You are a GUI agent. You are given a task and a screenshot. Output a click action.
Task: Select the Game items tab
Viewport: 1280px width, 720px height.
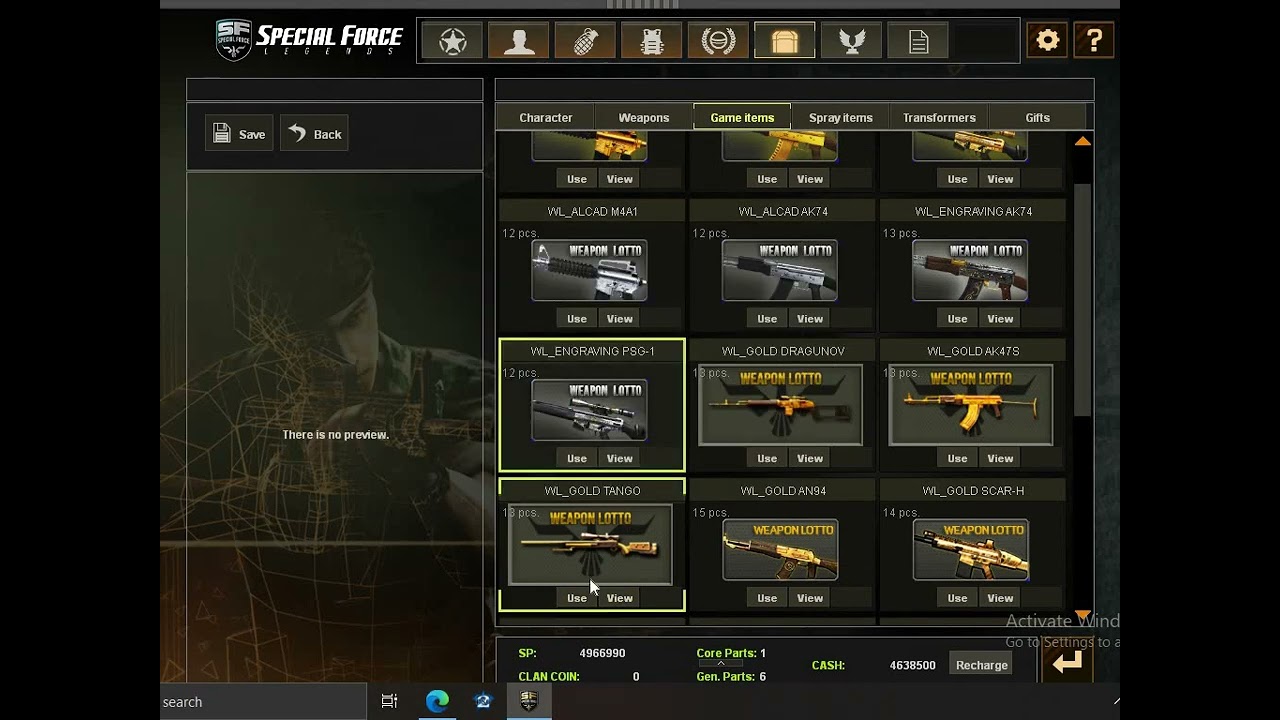742,118
